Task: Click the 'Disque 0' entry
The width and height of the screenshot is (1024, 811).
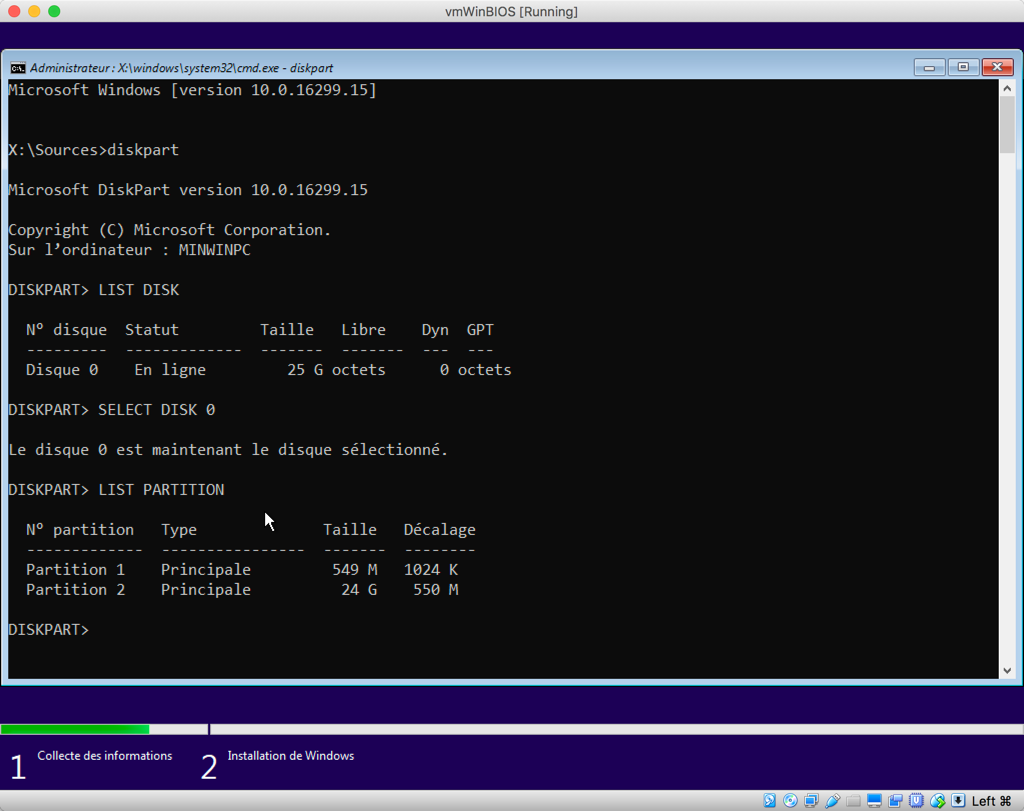Action: click(x=62, y=370)
